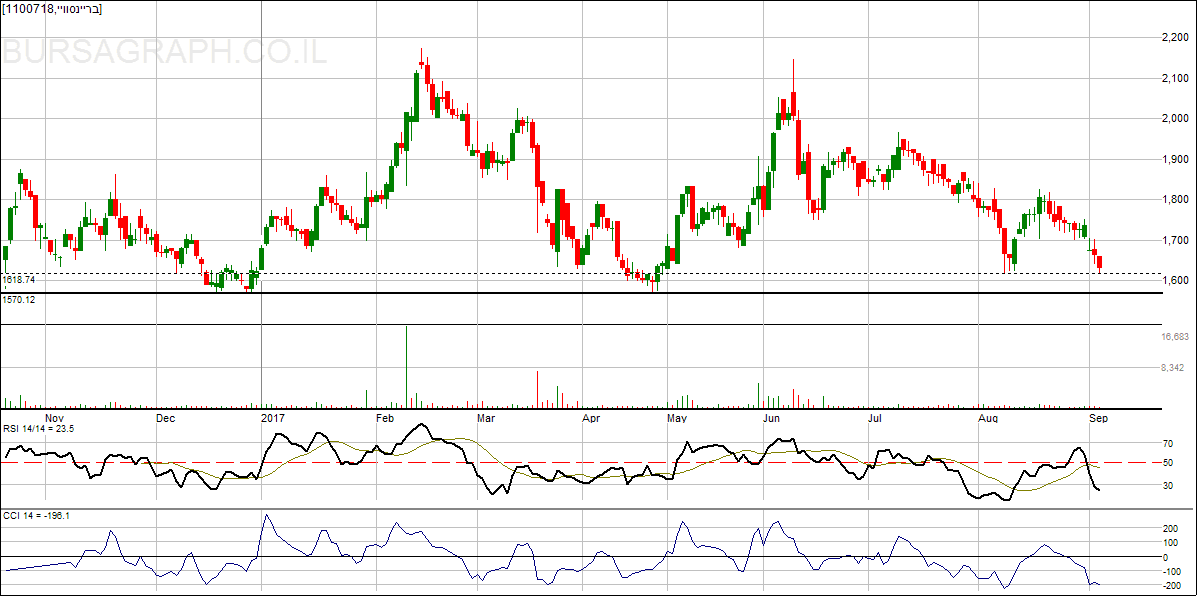Click the RSI 14/14 = 23.5 label
The height and width of the screenshot is (596, 1197).
click(x=39, y=428)
